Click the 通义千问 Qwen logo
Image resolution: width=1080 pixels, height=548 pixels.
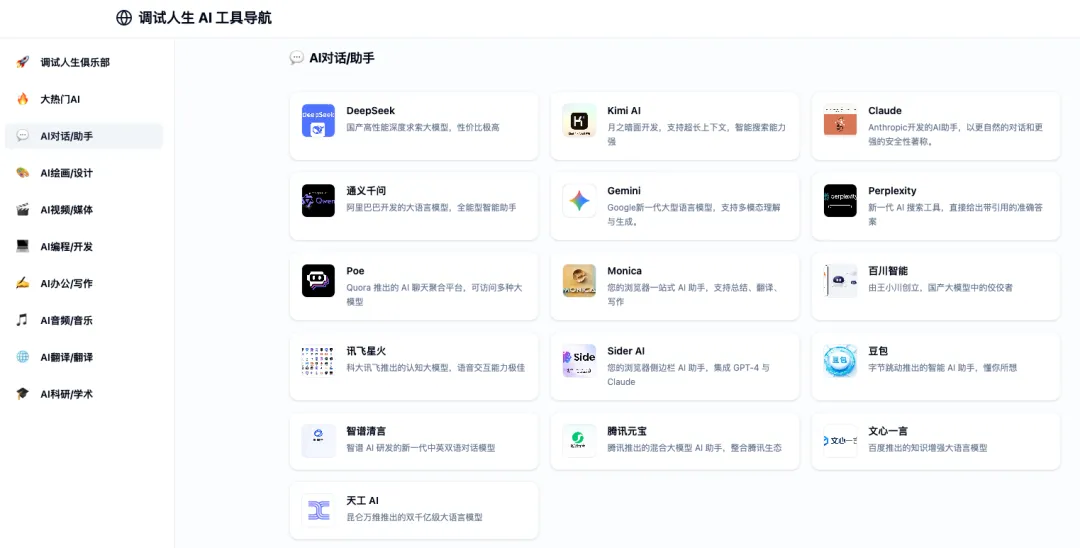318,200
